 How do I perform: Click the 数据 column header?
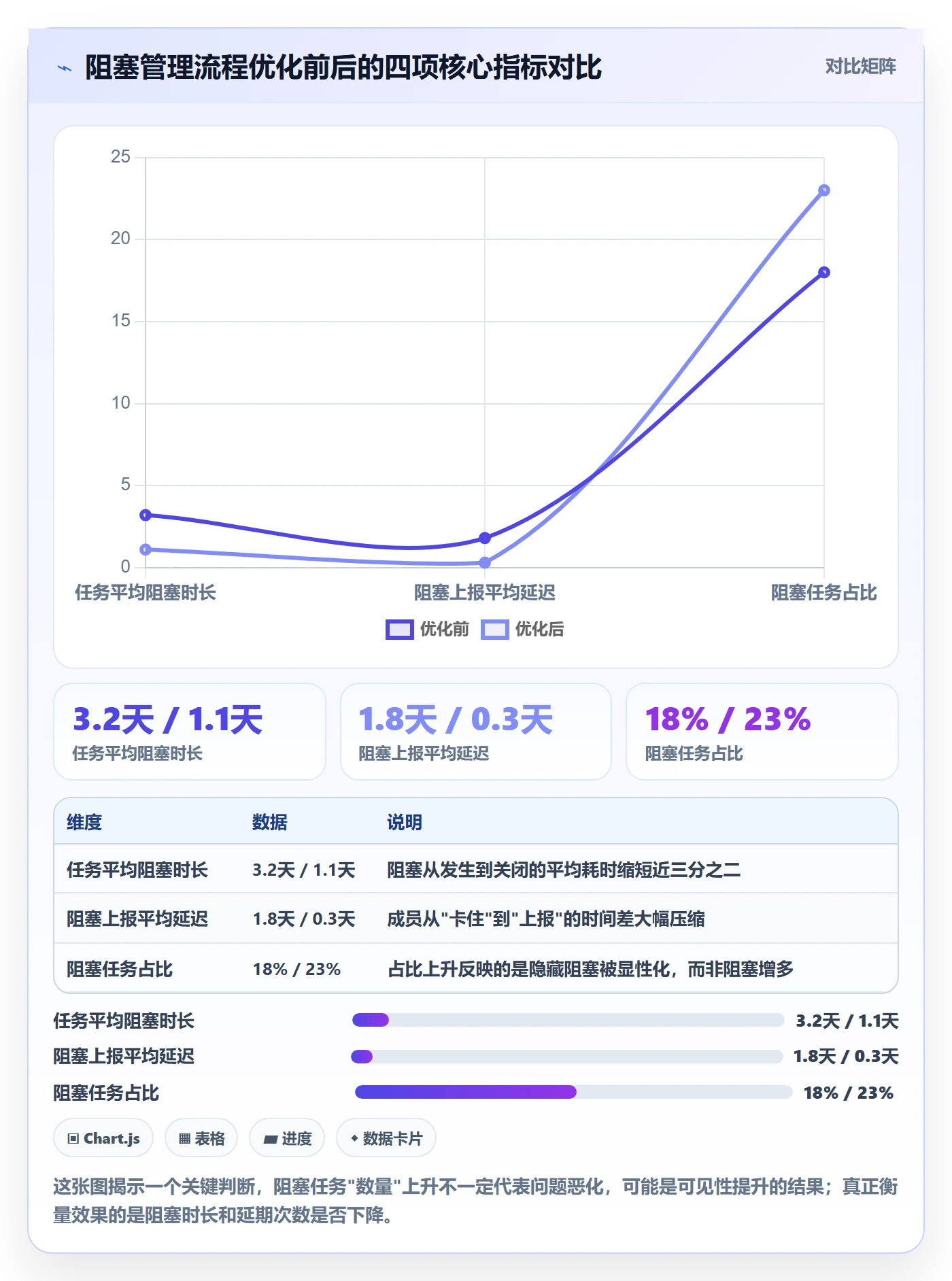point(270,822)
